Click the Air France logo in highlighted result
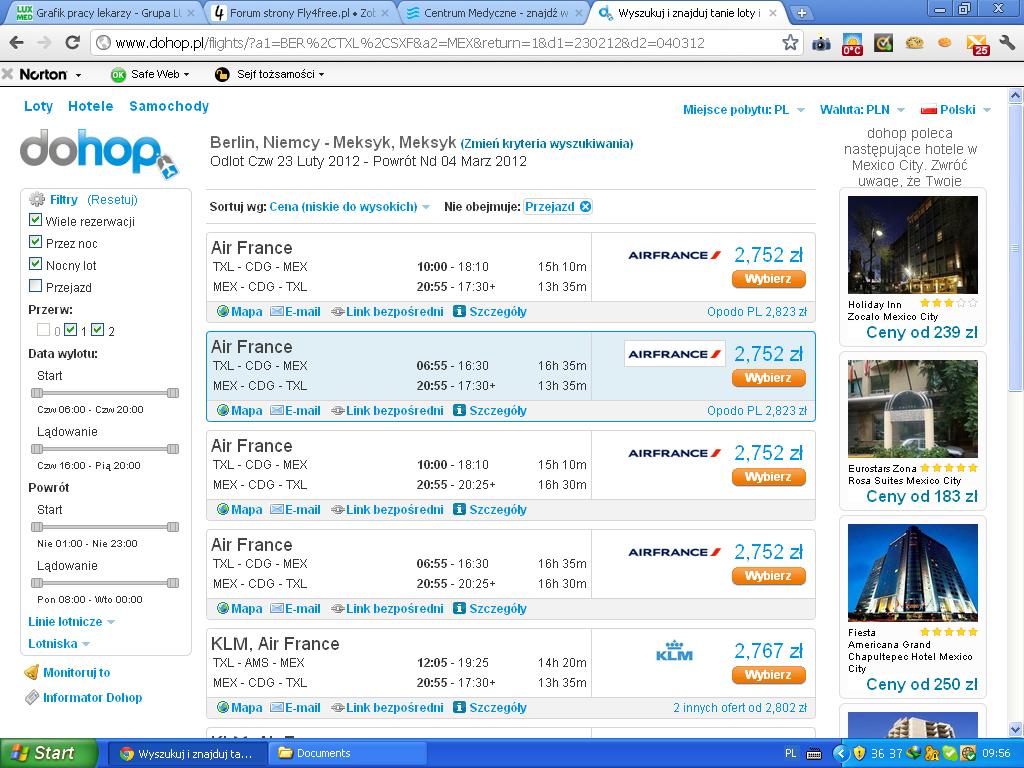The width and height of the screenshot is (1024, 768). tap(674, 354)
